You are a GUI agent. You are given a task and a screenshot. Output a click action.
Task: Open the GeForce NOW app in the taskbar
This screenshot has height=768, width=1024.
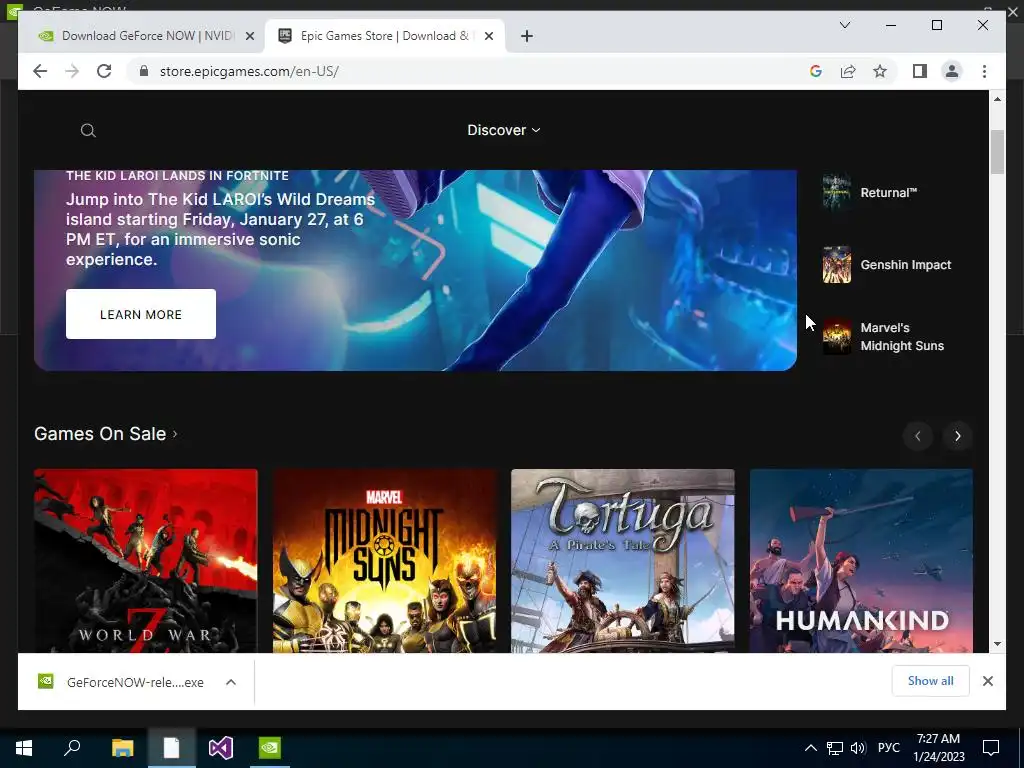(x=270, y=748)
